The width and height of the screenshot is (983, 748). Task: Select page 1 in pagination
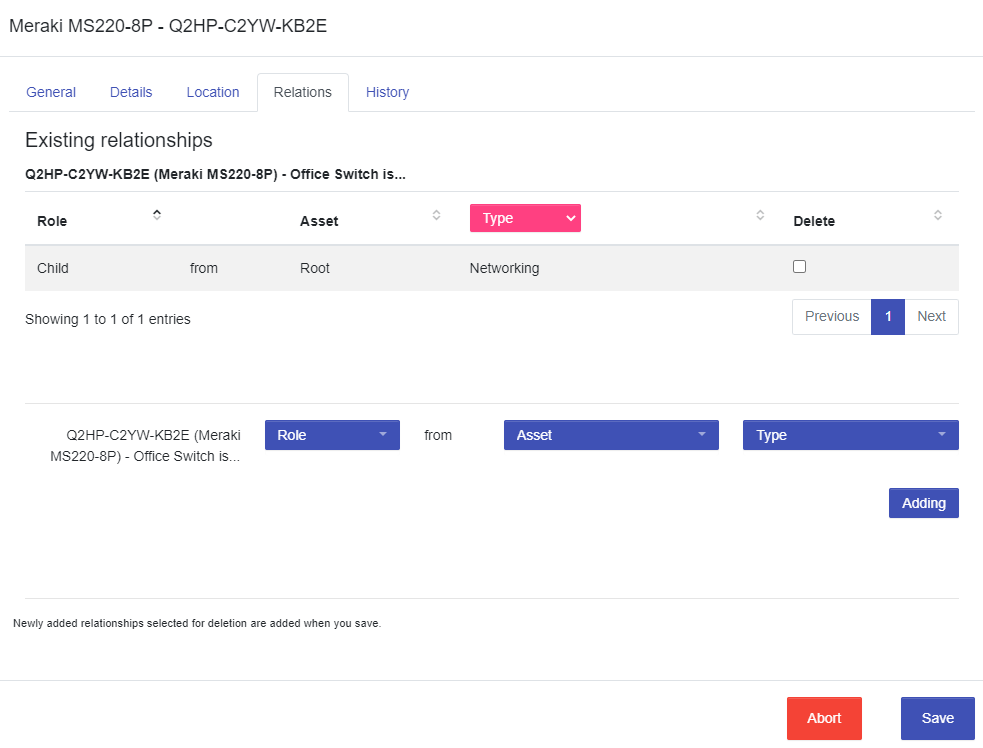pos(888,317)
